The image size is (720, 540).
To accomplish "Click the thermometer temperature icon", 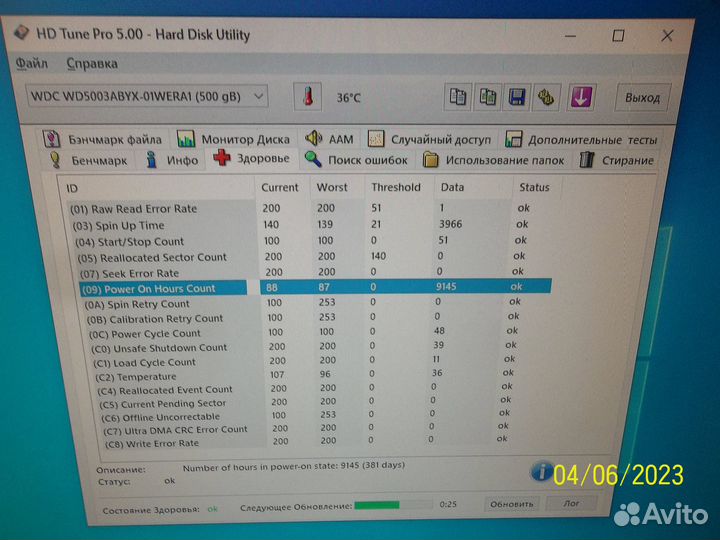I will tap(308, 97).
